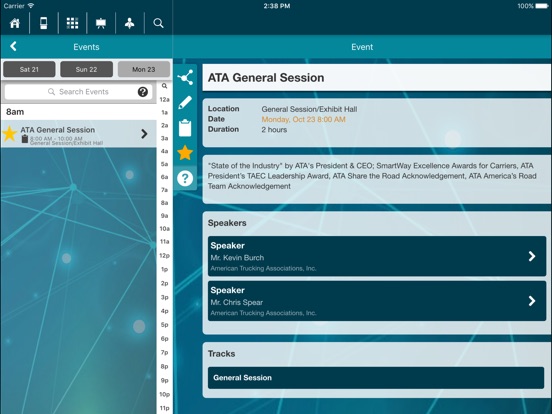Open the grid menu icon
The height and width of the screenshot is (414, 552).
click(73, 23)
